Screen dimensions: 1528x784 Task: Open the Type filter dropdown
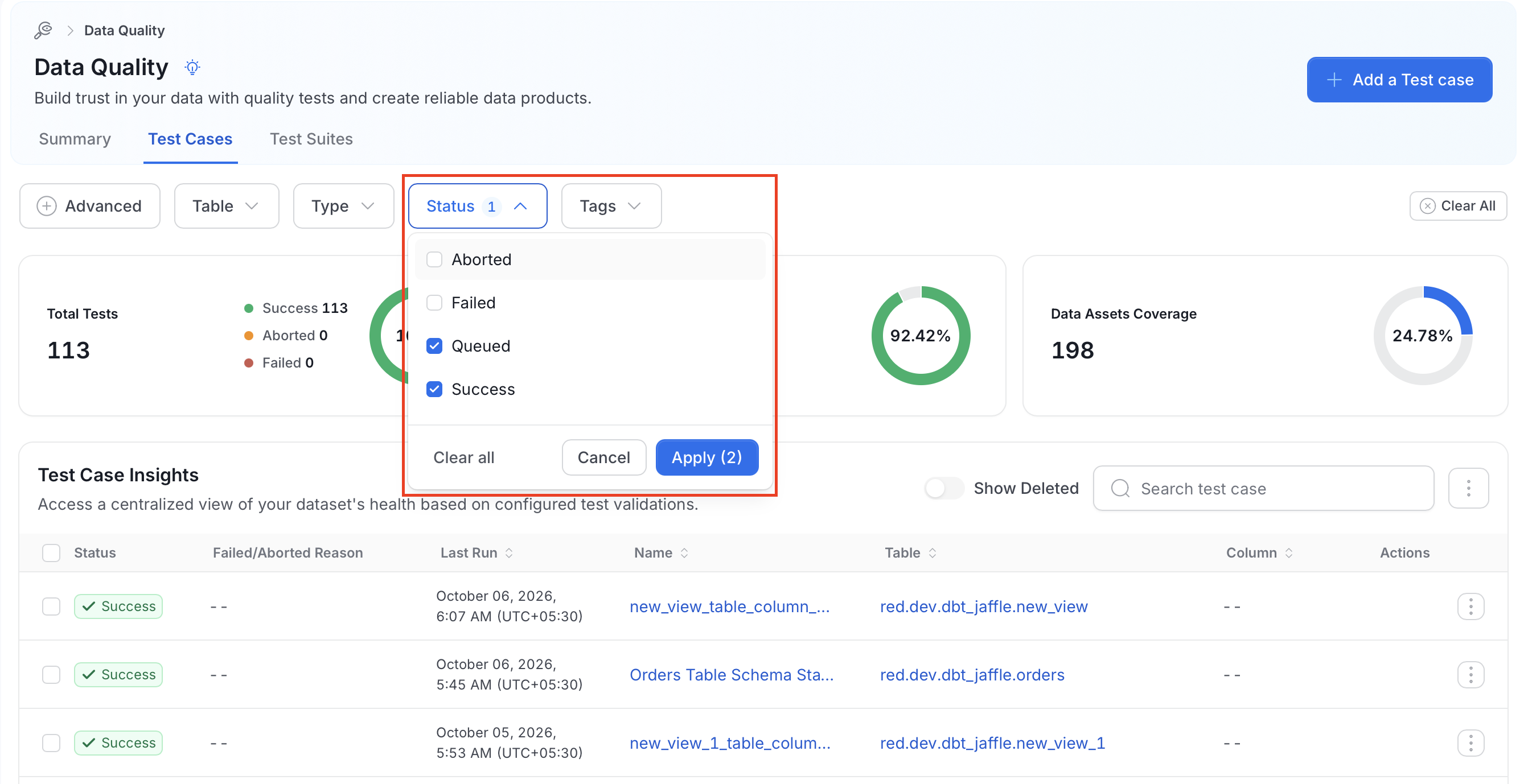[343, 206]
